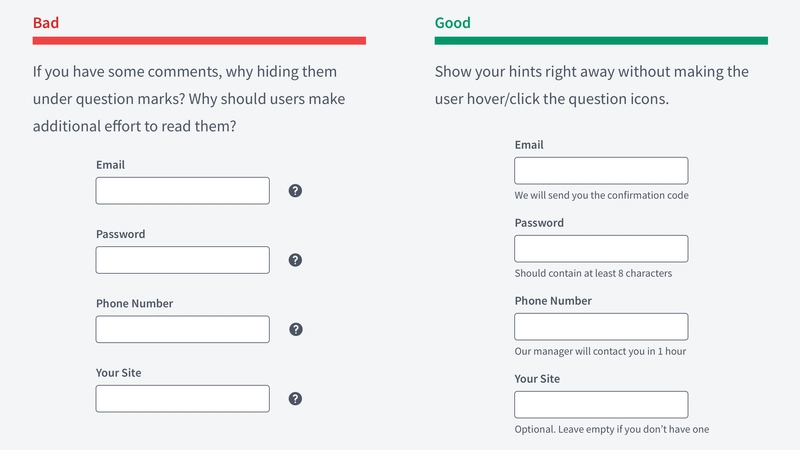
Task: Click the question mark next to Password
Action: [x=295, y=260]
